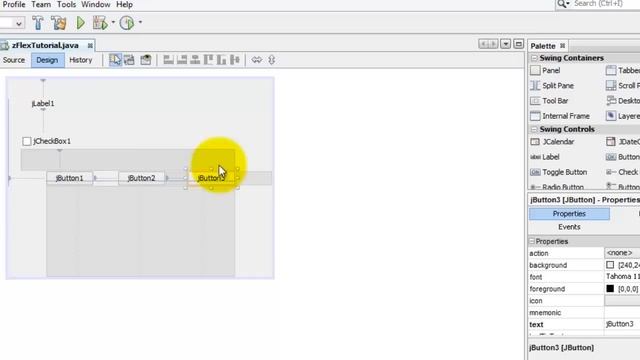Tick the jCheckBox1 checkbox on the form
This screenshot has width=640, height=360.
point(27,141)
